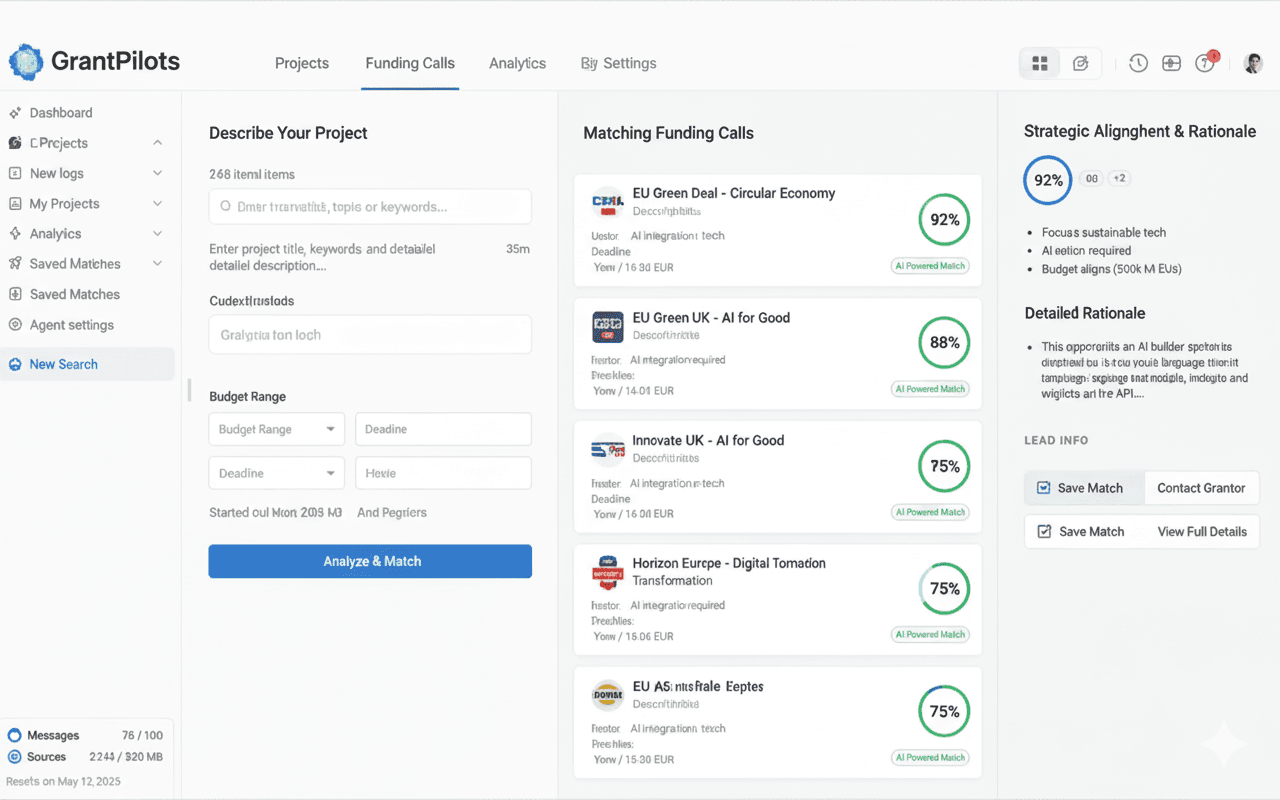1280x800 pixels.
Task: Click the project keywords search input field
Action: 370,206
